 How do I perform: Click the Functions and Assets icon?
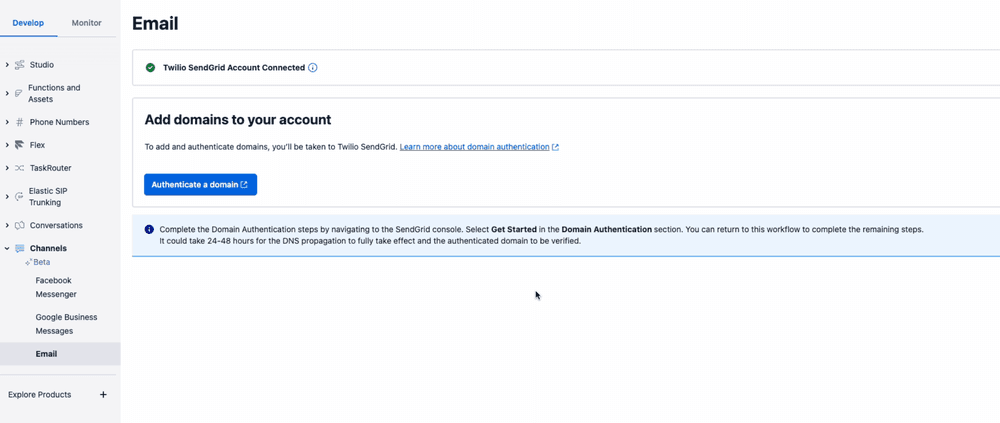(18, 94)
